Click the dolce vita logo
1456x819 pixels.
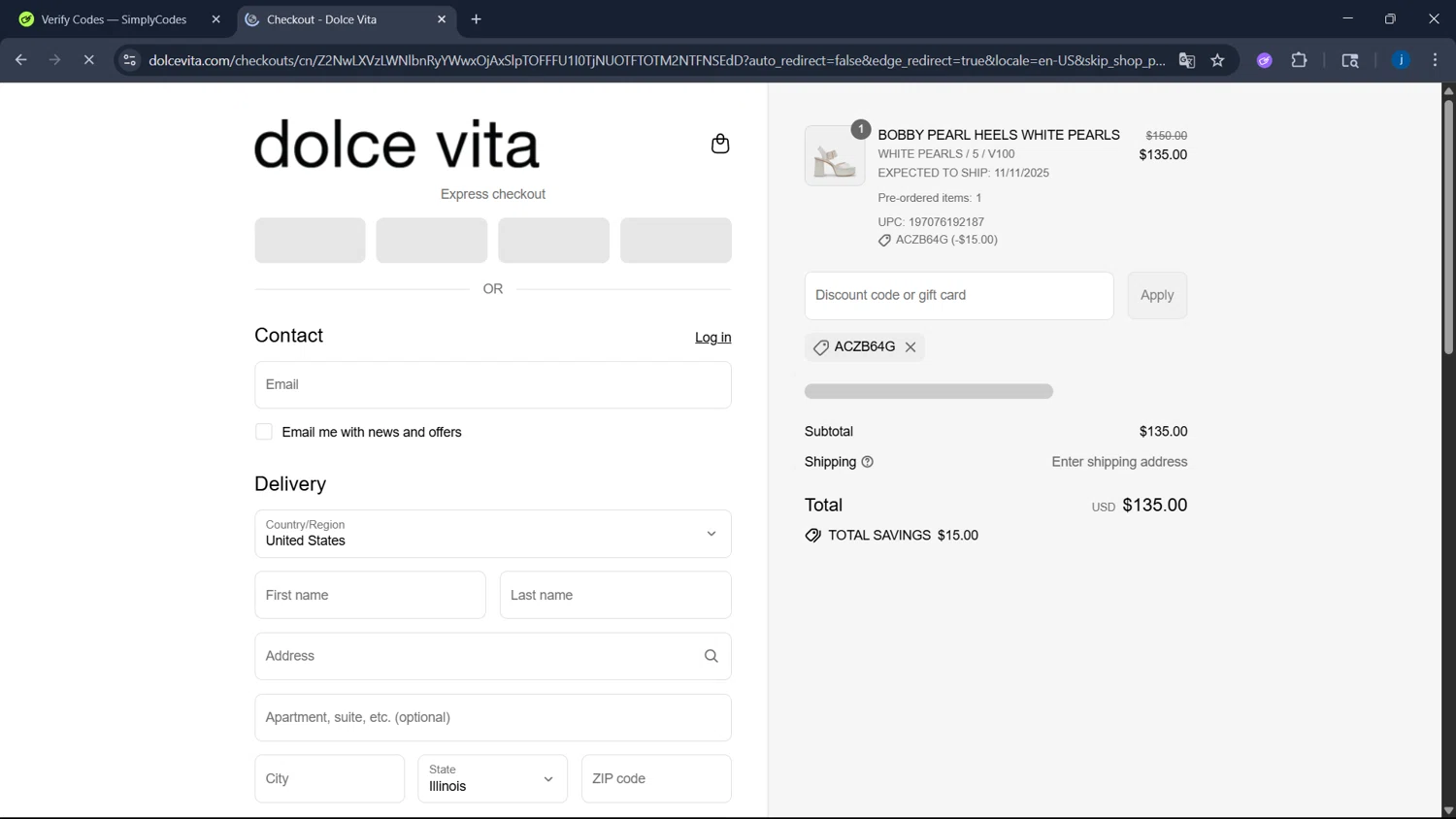pos(396,144)
